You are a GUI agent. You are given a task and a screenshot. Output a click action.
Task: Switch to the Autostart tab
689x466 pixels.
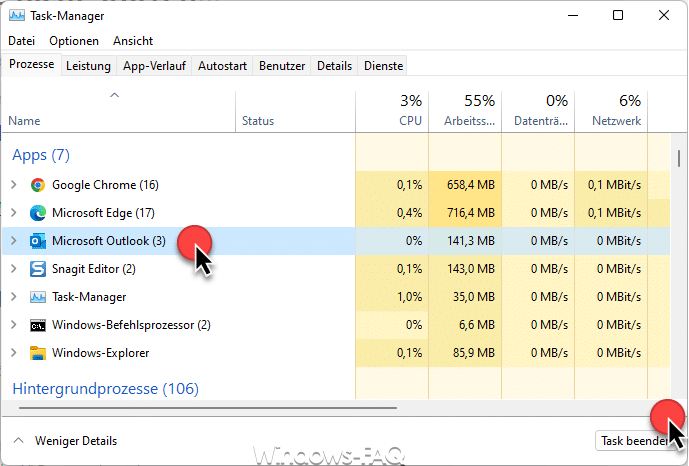(222, 66)
